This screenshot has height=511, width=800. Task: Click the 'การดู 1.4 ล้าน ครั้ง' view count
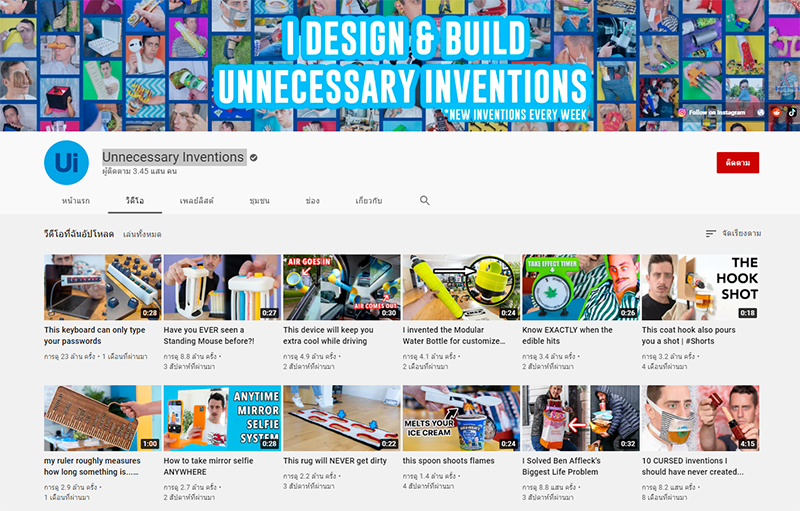tap(430, 476)
